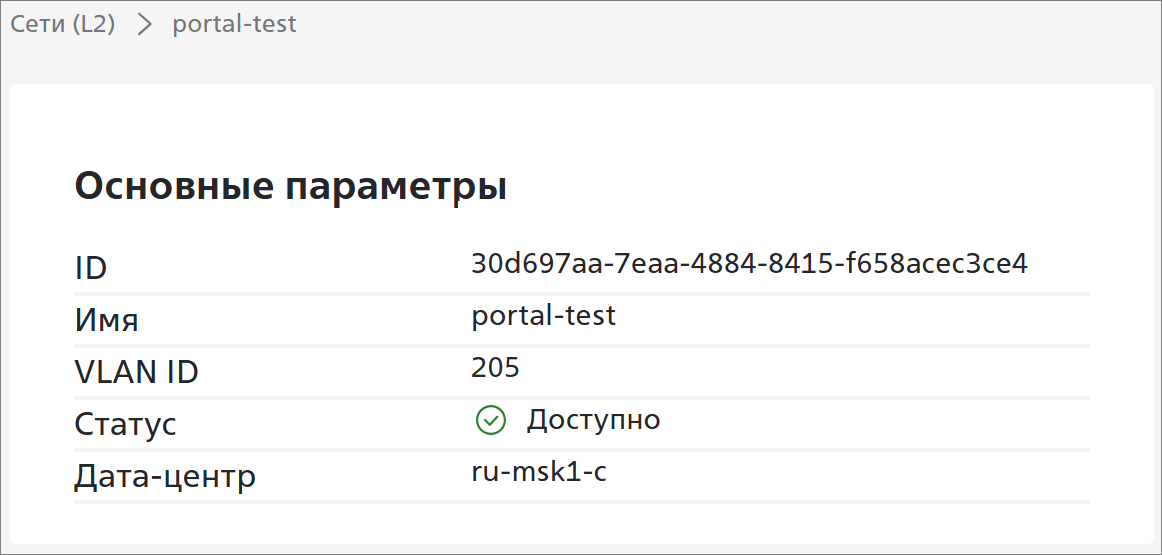Click the Доступно status text

[x=593, y=420]
